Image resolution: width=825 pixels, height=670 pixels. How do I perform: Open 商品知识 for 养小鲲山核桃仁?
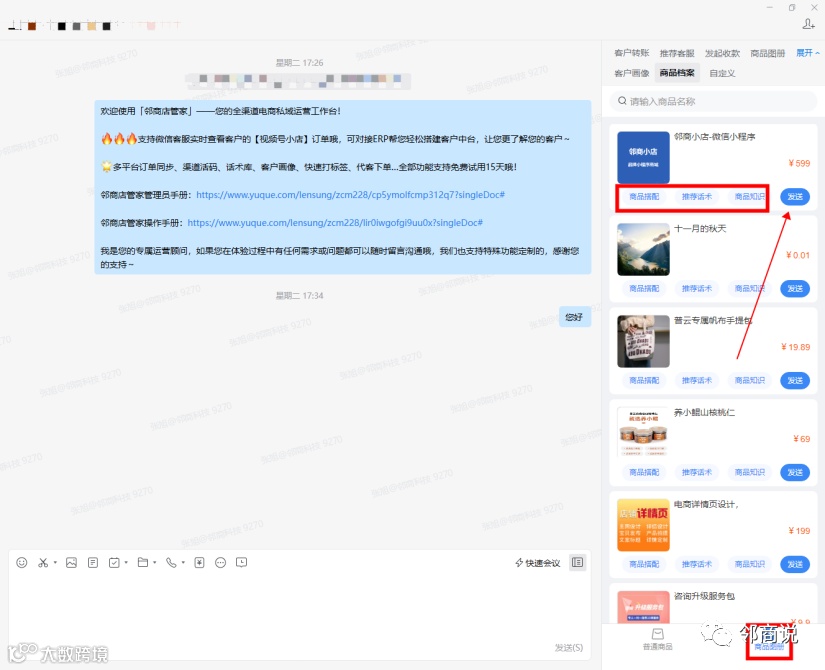pos(749,472)
